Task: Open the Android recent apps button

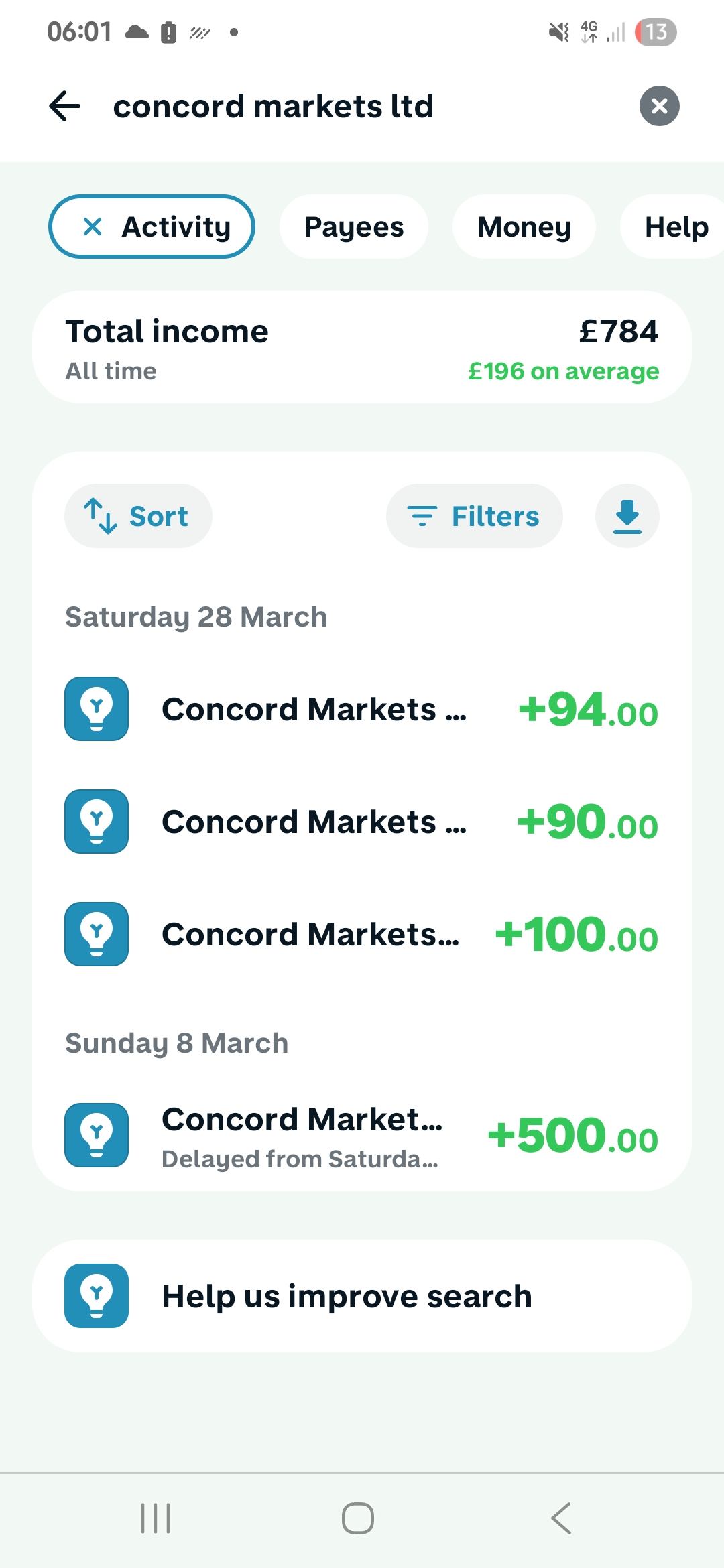Action: [156, 1518]
